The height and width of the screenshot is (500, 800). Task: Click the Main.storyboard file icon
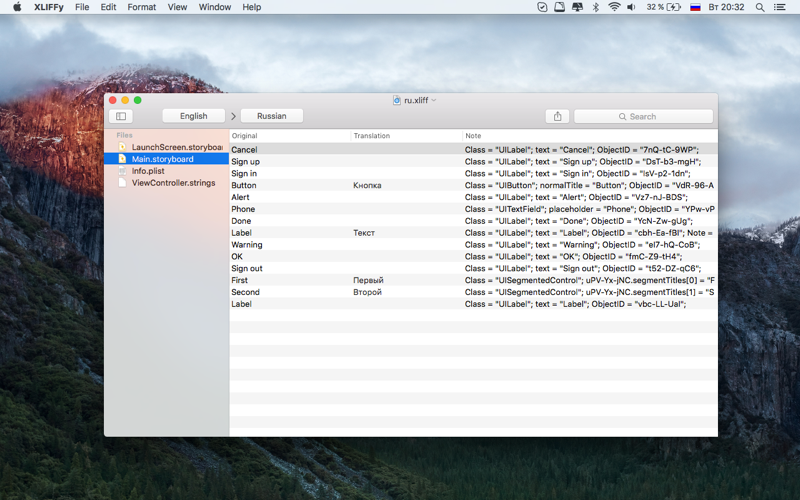(x=122, y=159)
